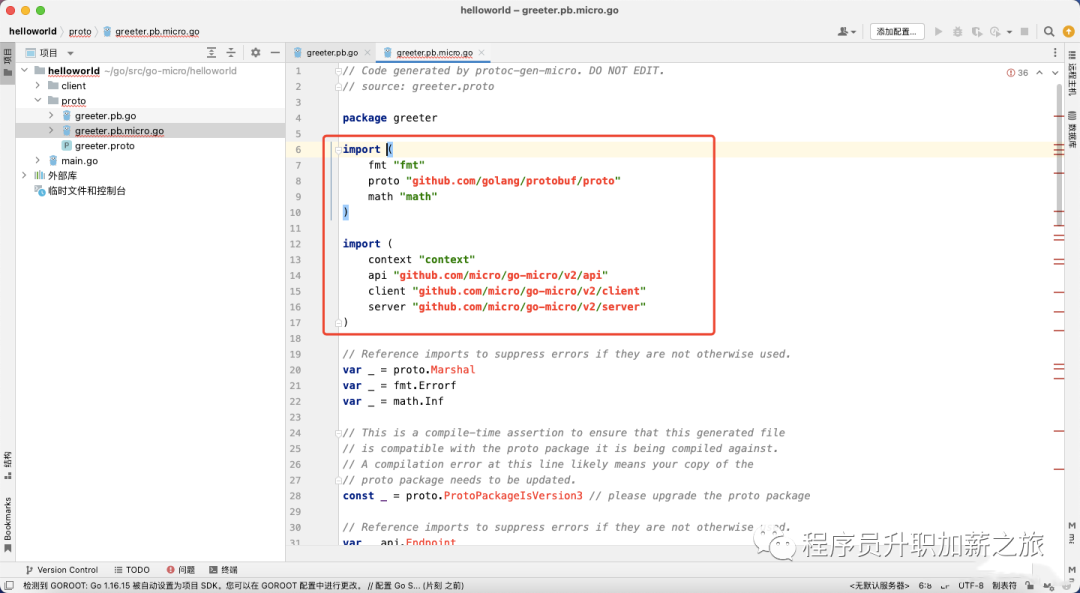The width and height of the screenshot is (1080, 593).
Task: Click proto.Marshal in line 20
Action: [434, 370]
